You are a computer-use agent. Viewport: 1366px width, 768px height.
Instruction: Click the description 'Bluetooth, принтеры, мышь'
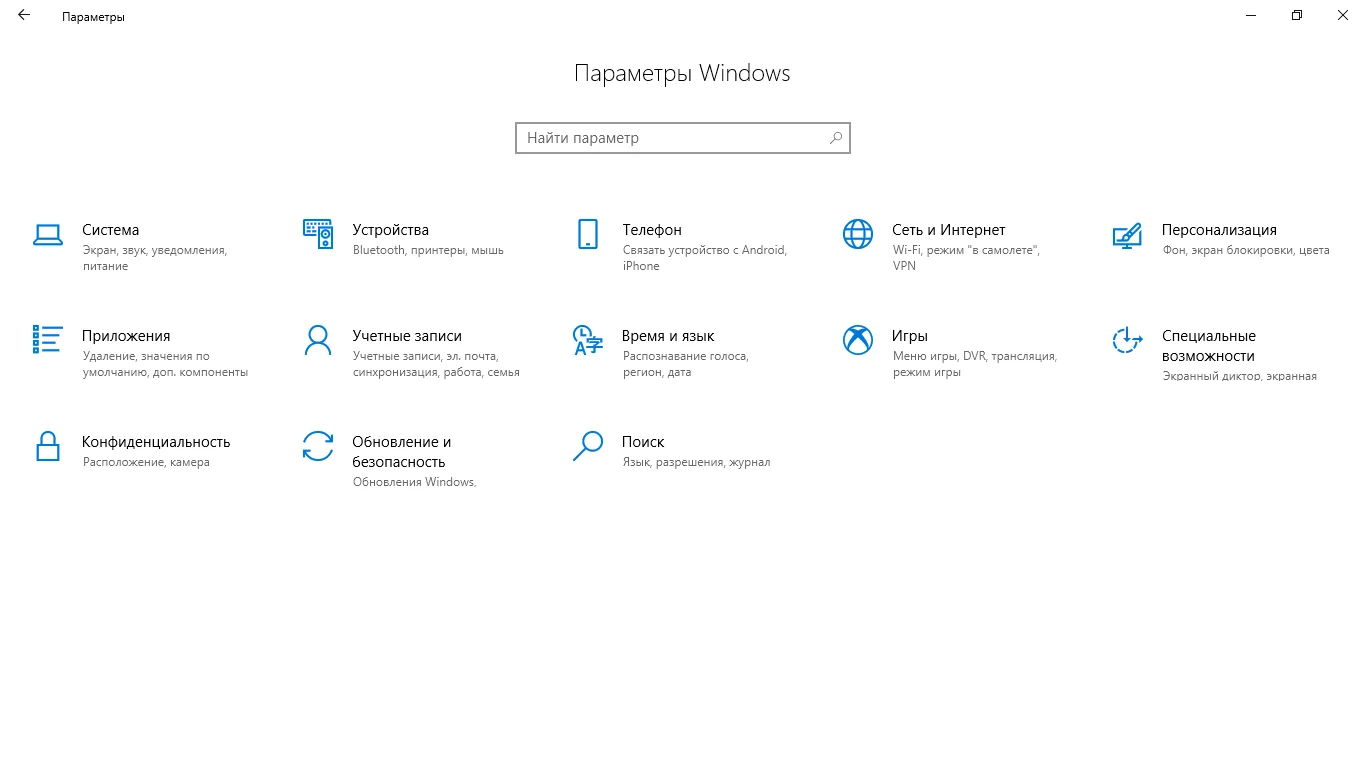pyautogui.click(x=428, y=250)
